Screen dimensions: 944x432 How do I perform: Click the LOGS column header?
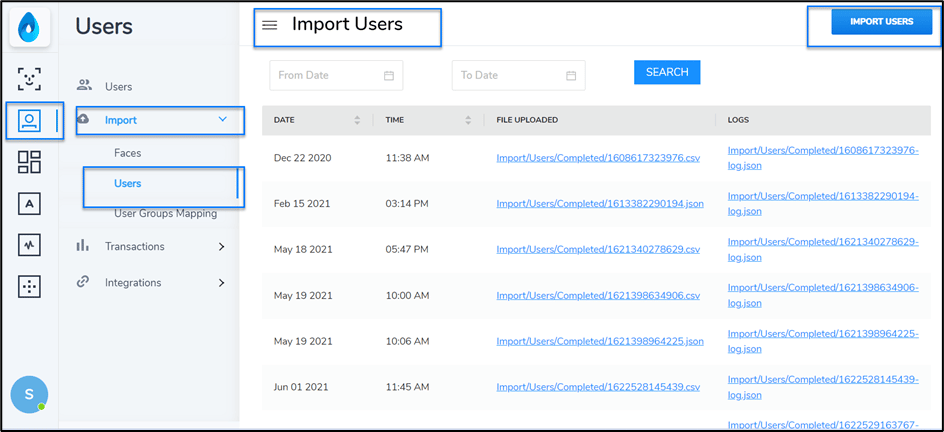738,120
